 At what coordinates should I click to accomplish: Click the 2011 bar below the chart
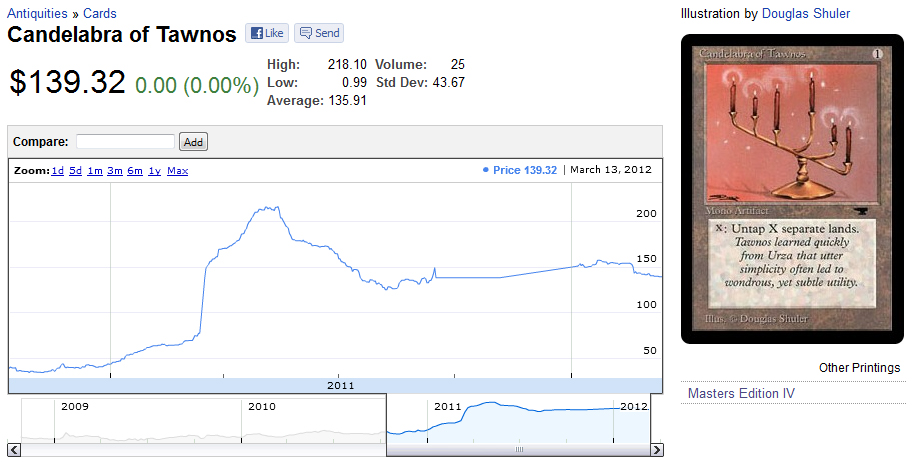point(341,385)
